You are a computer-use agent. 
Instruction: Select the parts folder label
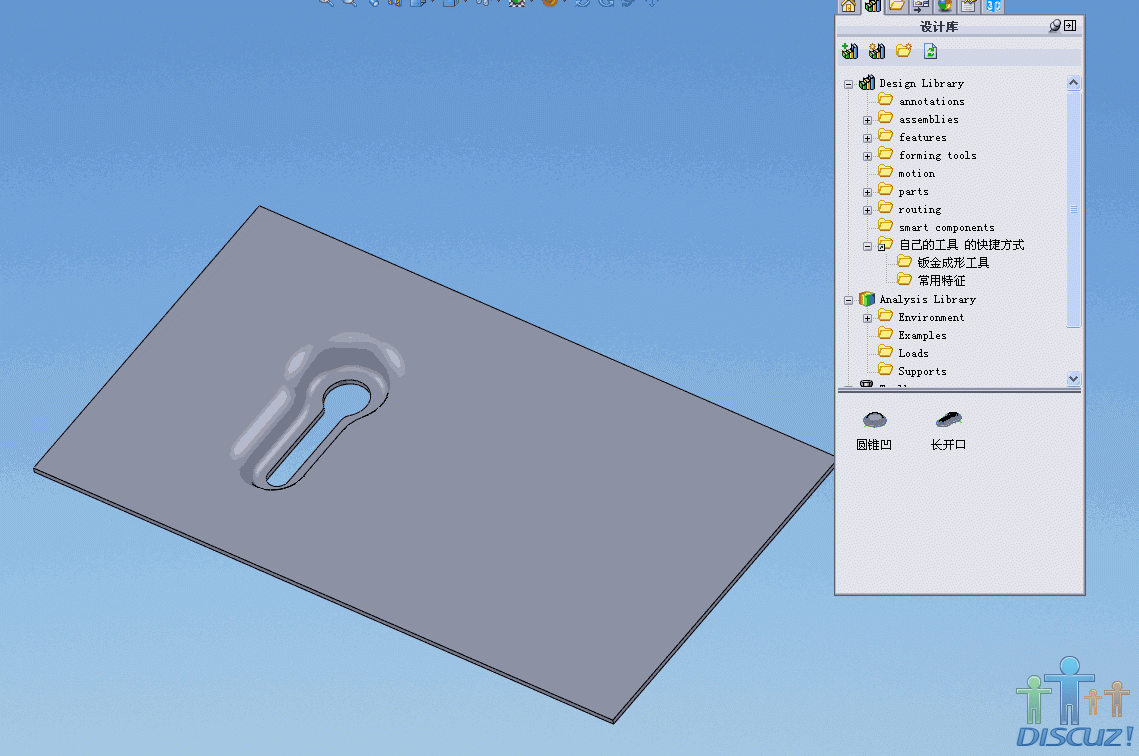click(x=913, y=192)
